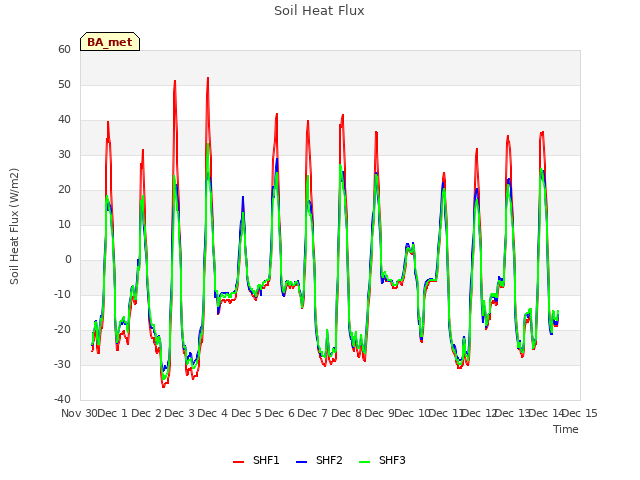Toggle the SHF1 legend entry
This screenshot has width=640, height=480.
point(256,460)
